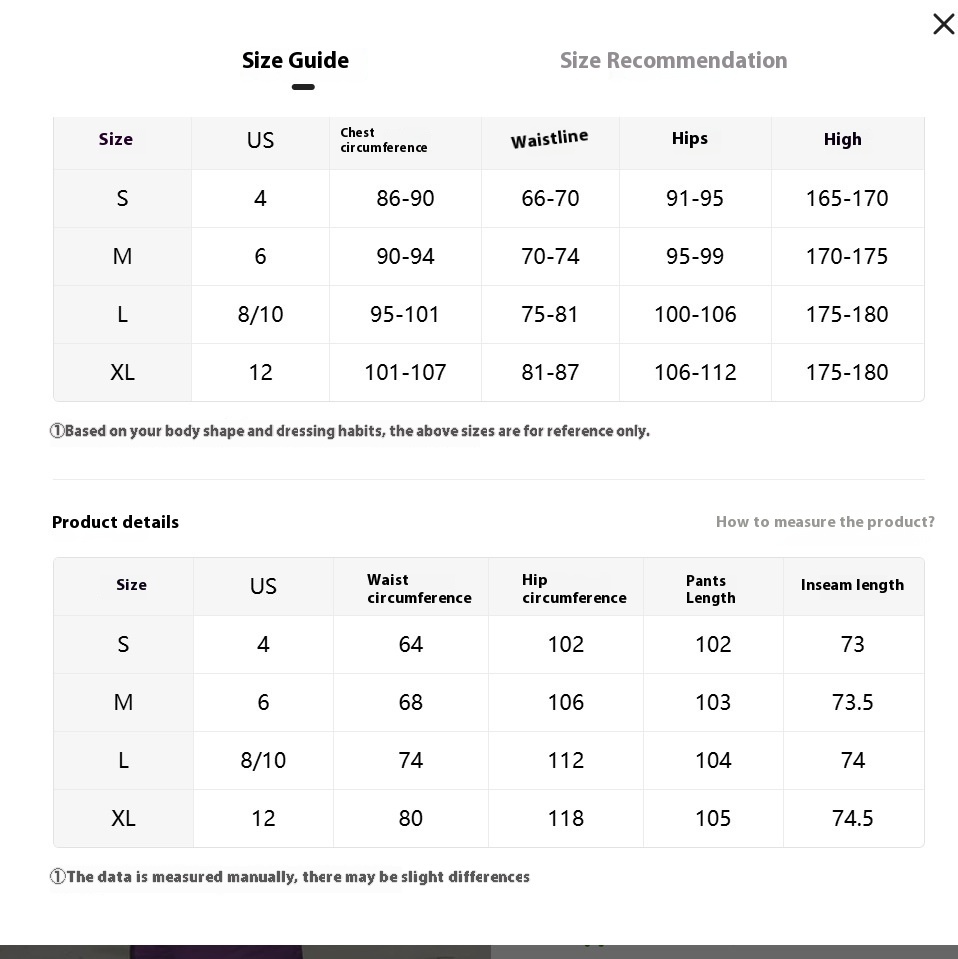Close the size guide popup
The width and height of the screenshot is (958, 959).
click(943, 24)
